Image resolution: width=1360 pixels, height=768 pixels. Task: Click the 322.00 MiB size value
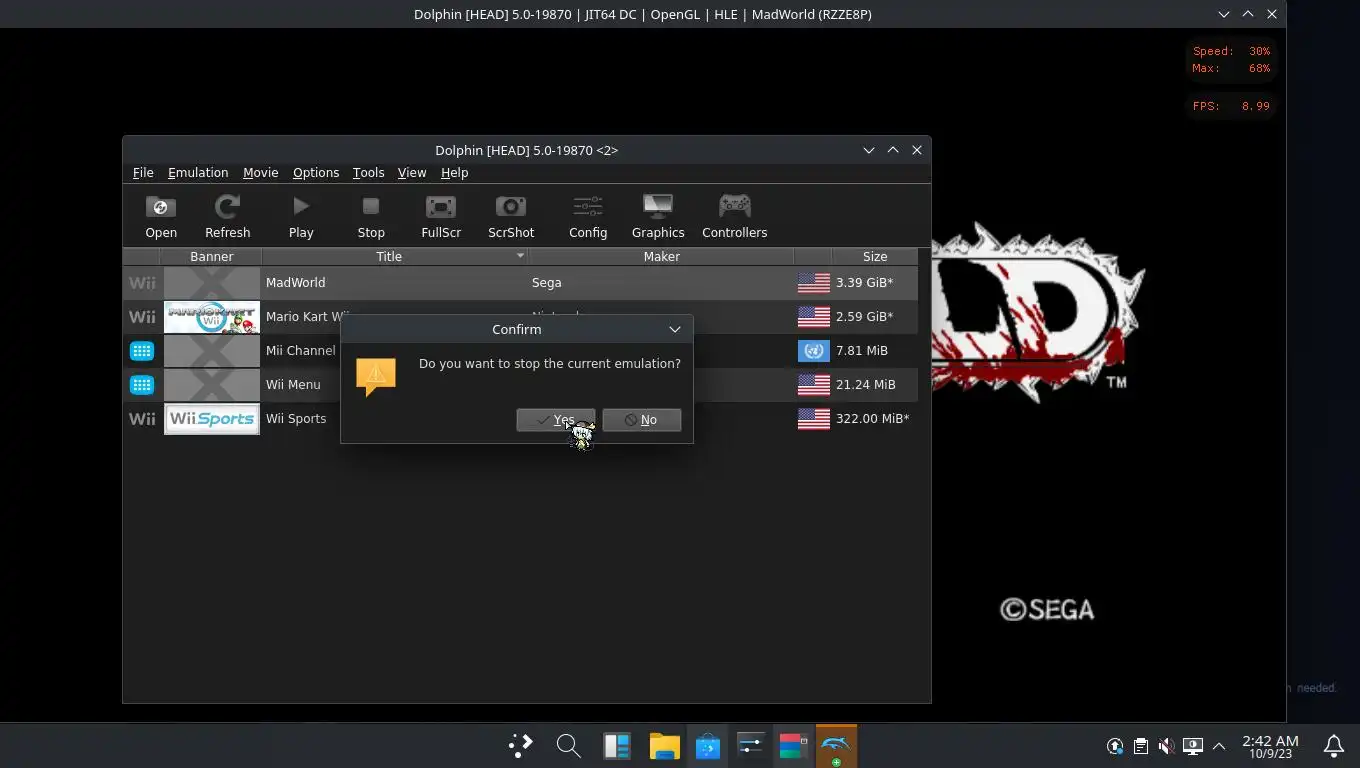pos(873,419)
